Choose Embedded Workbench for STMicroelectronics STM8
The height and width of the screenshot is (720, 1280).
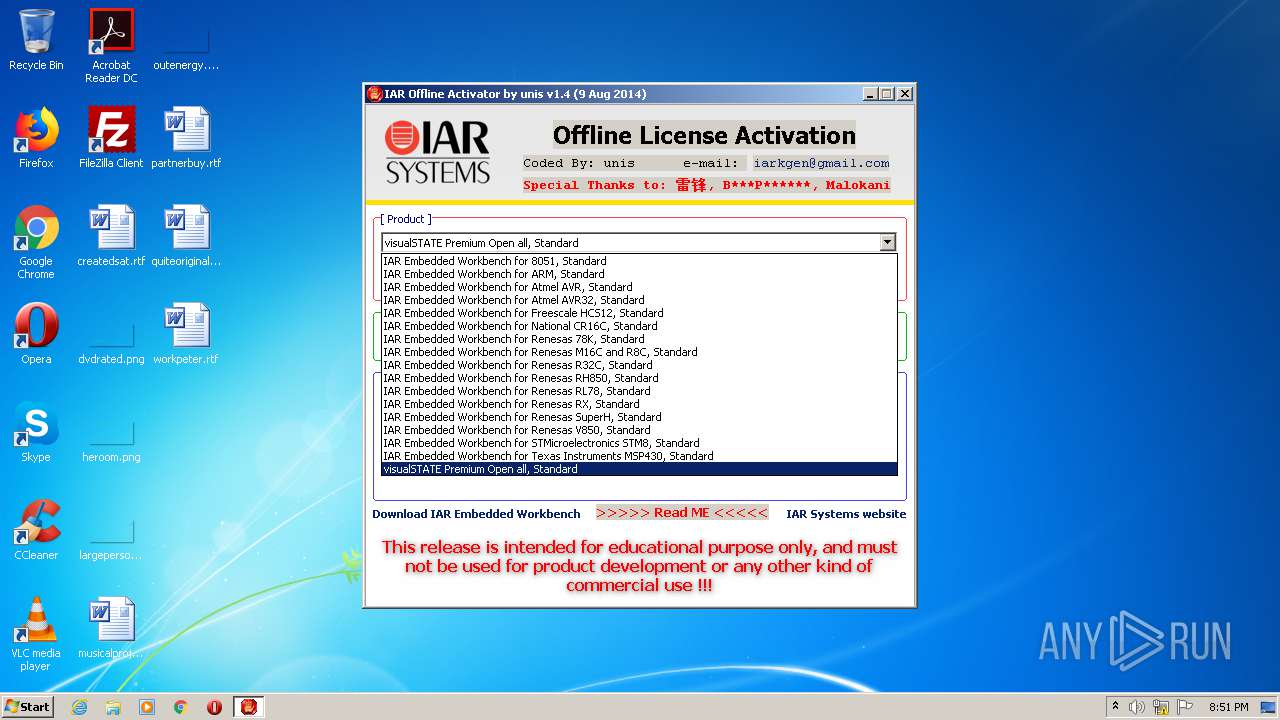click(639, 443)
